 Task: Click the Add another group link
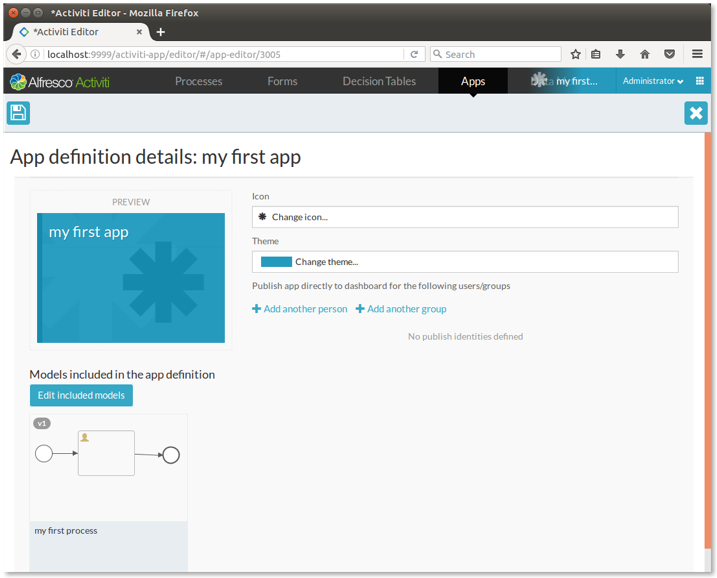[x=401, y=309]
